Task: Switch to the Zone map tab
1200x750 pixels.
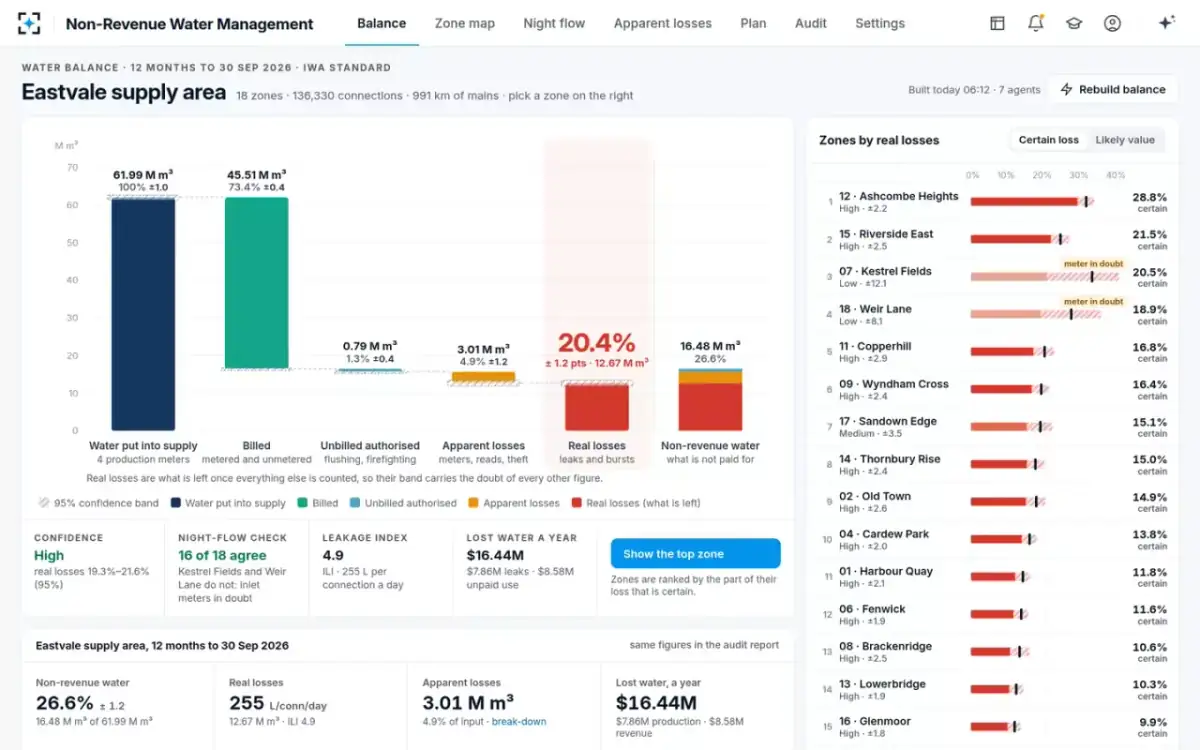Action: [465, 23]
